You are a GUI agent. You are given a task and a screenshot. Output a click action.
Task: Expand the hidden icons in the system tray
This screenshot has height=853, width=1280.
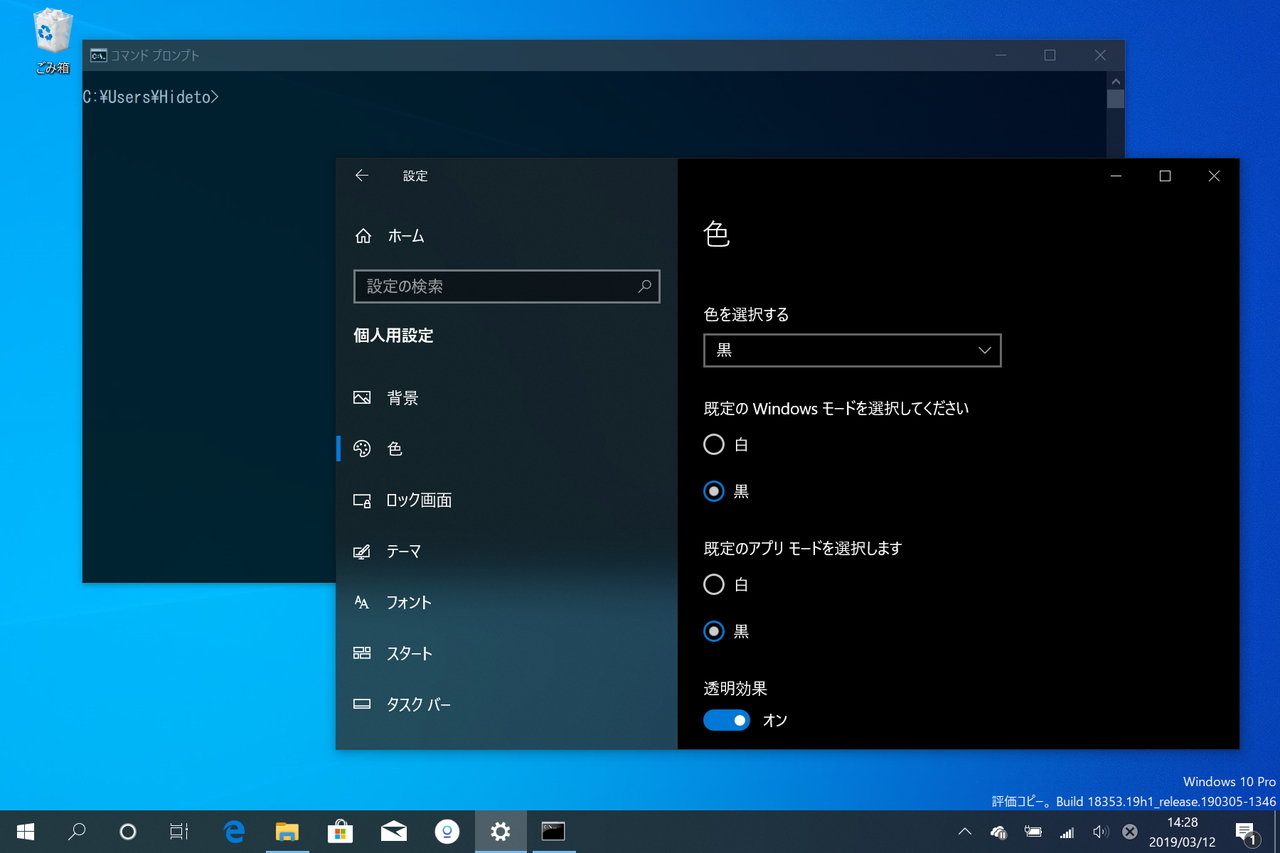[x=964, y=831]
